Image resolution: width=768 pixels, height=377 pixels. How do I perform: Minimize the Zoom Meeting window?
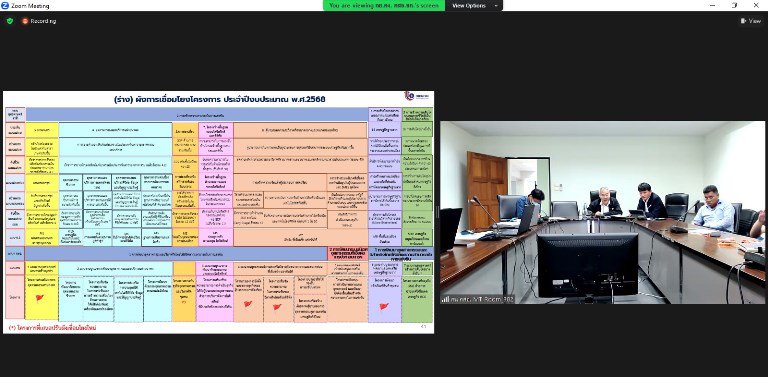(x=713, y=5)
